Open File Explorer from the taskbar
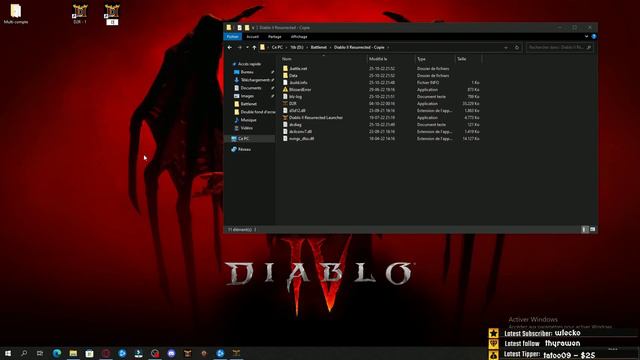Screen dimensions: 640x360 click(x=73, y=353)
